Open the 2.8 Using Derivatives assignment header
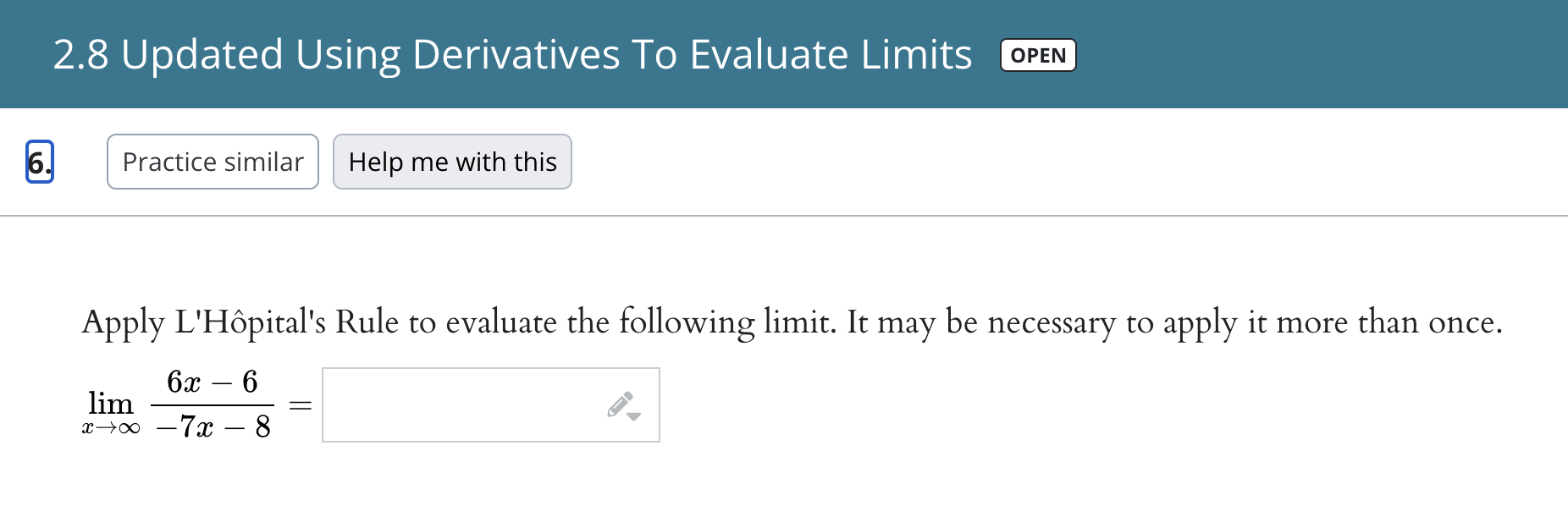 click(x=511, y=53)
